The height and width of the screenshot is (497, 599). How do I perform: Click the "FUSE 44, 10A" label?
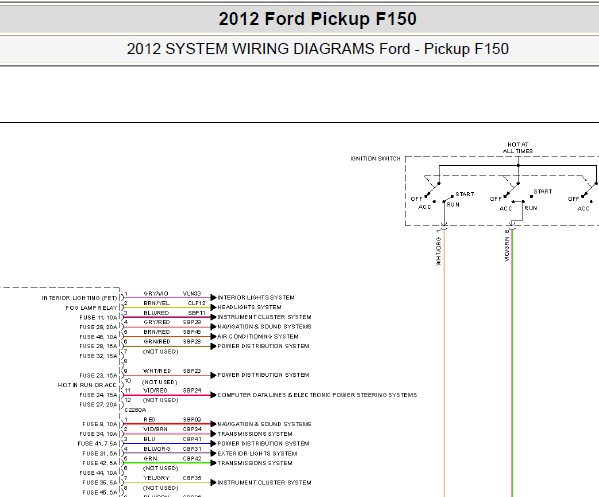point(98,473)
